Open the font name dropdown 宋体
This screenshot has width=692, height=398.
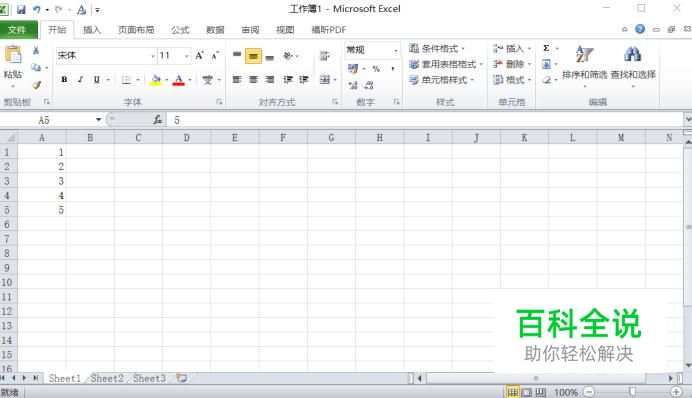[153, 56]
